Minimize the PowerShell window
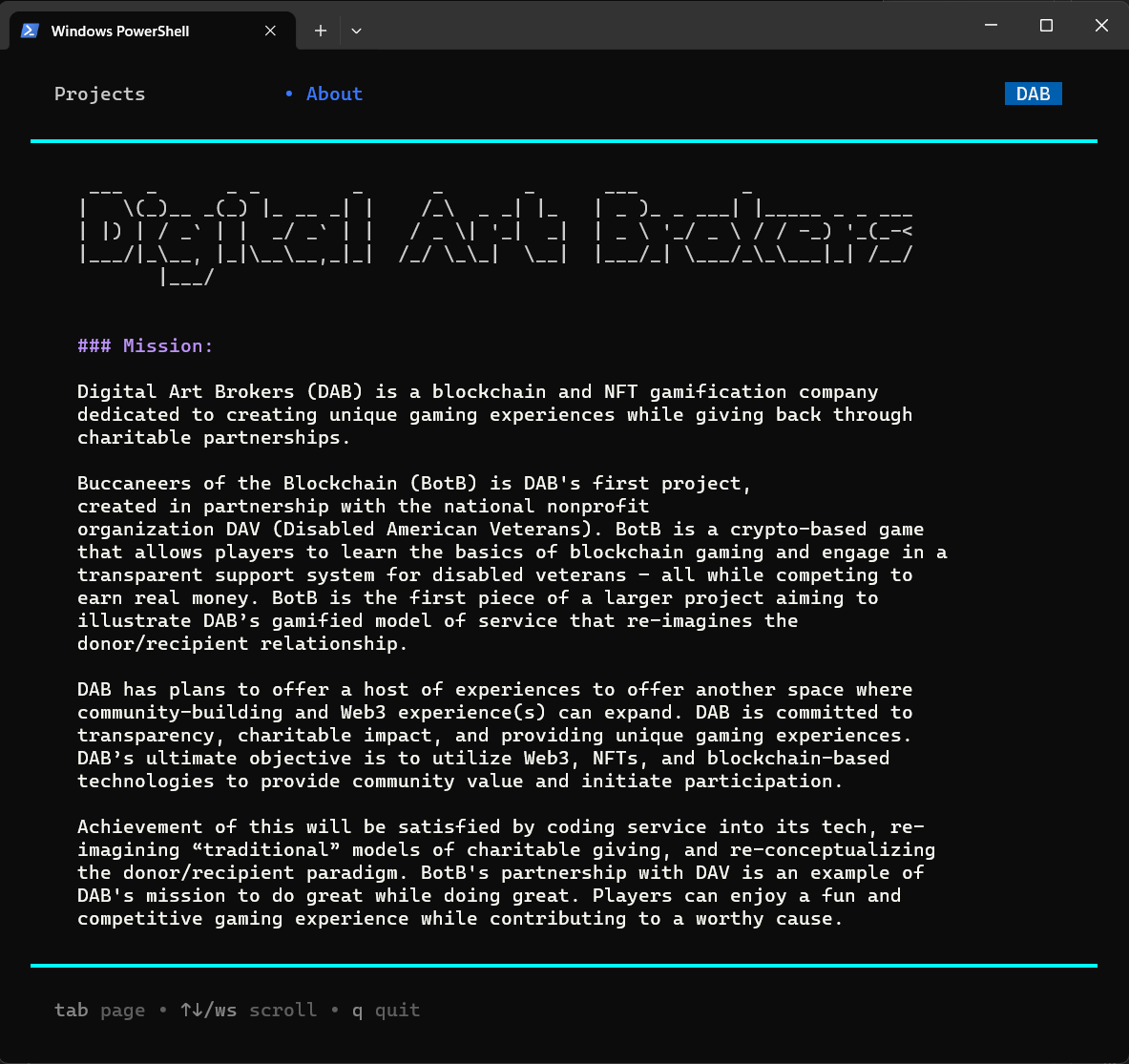The width and height of the screenshot is (1129, 1064). tap(991, 25)
